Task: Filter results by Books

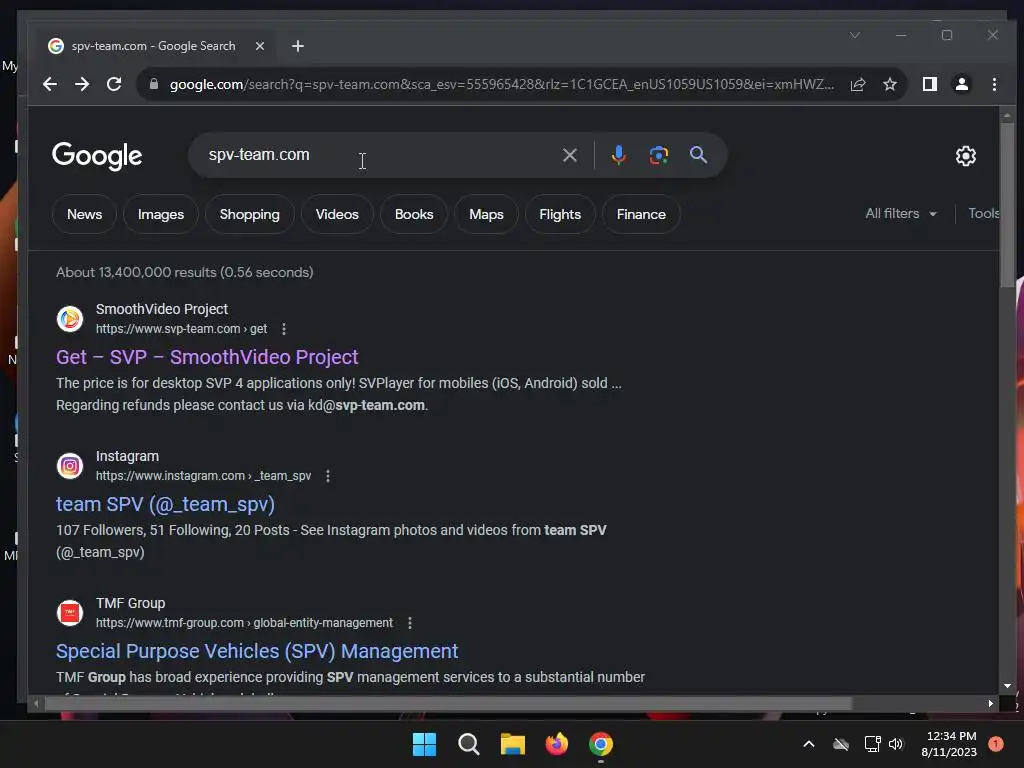Action: (x=414, y=214)
